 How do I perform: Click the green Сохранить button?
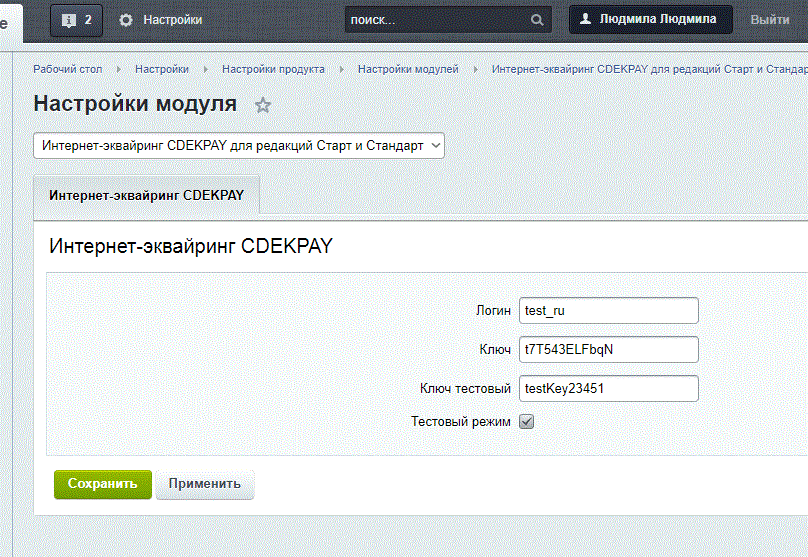103,484
